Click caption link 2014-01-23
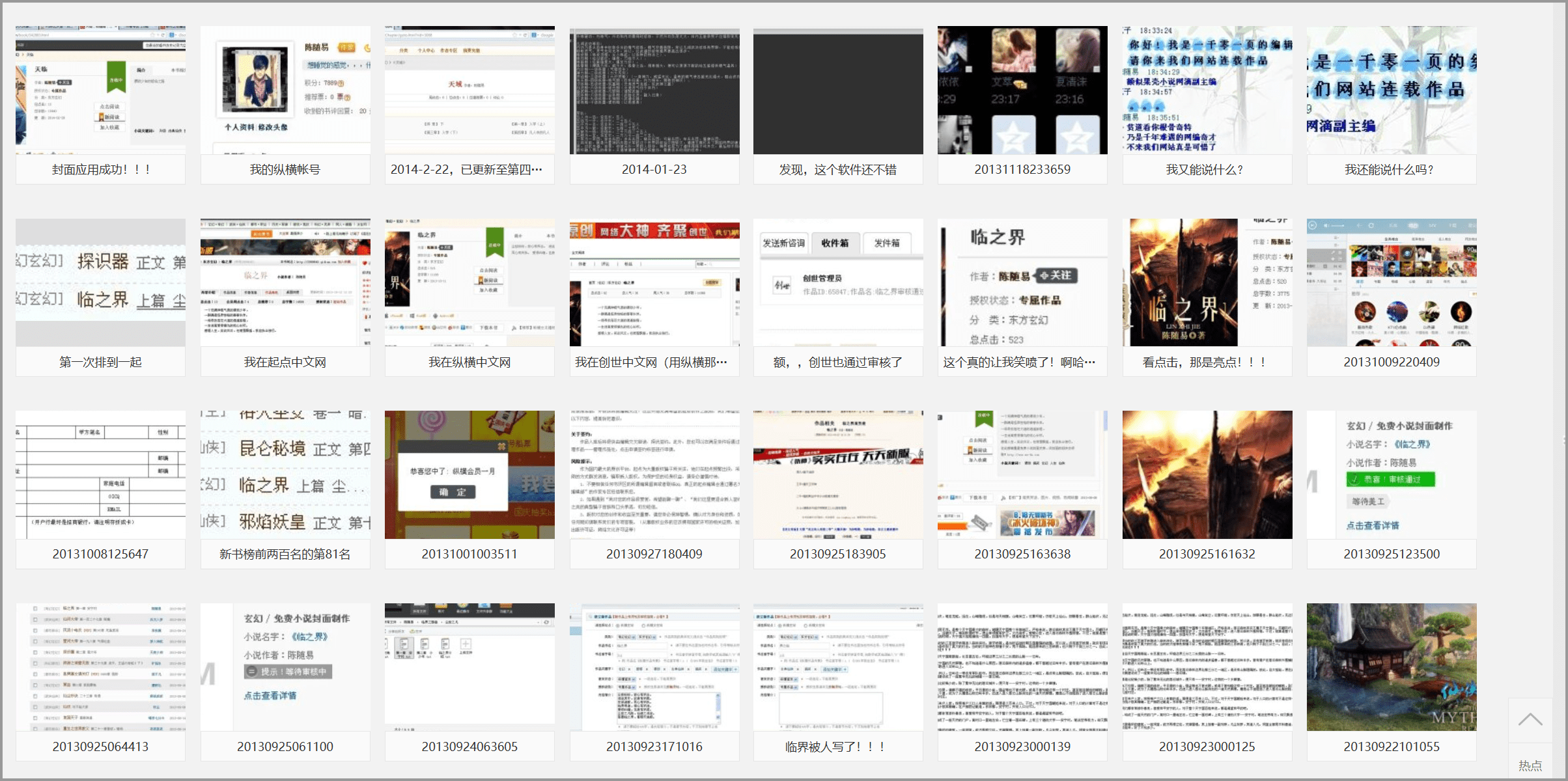Viewport: 1568px width, 781px height. [x=654, y=170]
